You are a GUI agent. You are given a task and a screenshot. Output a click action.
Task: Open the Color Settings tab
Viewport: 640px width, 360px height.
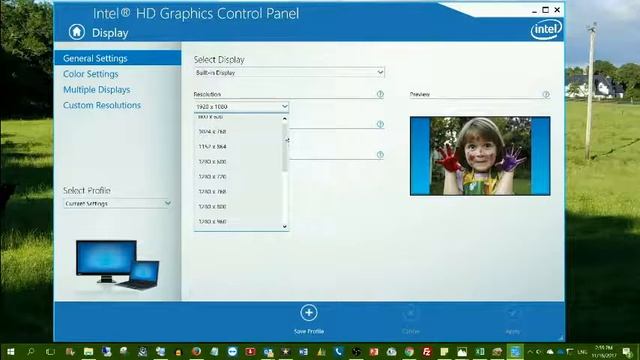coord(91,74)
